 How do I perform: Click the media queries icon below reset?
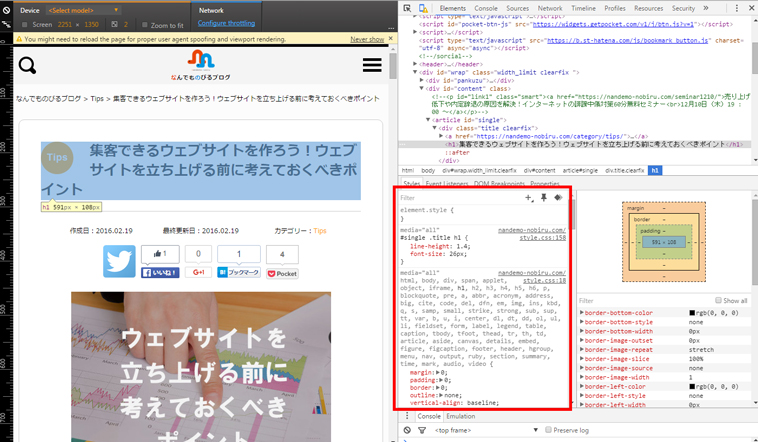click(6, 24)
